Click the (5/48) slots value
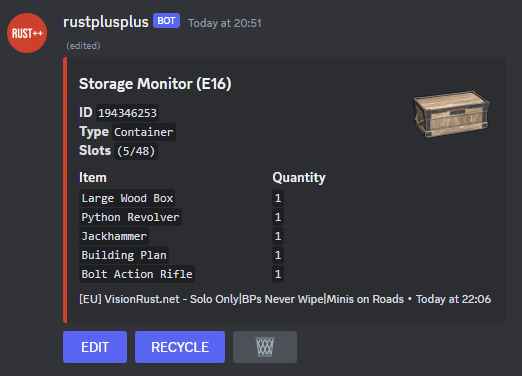 click(136, 151)
